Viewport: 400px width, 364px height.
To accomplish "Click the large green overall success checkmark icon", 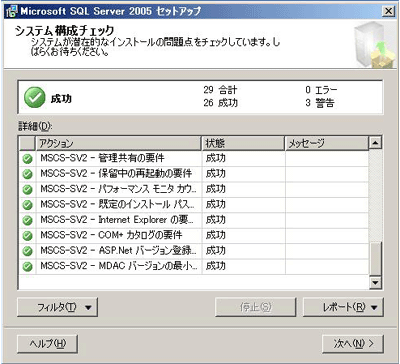I will click(34, 97).
